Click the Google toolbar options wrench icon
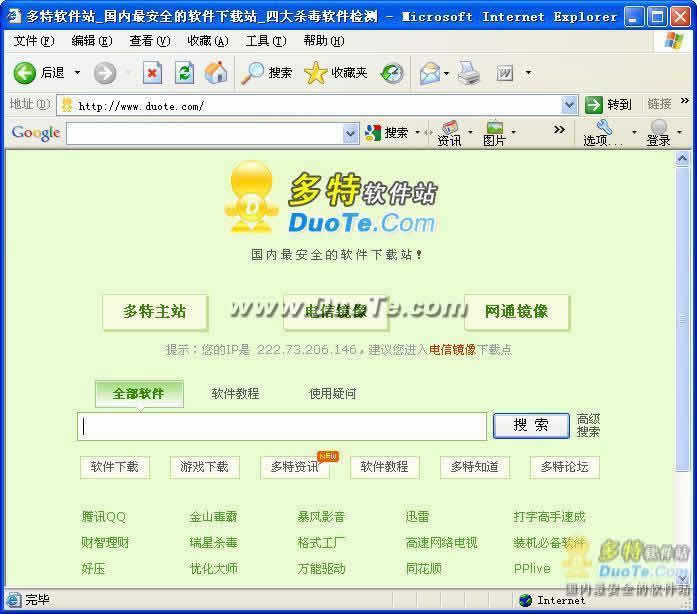 [x=604, y=127]
